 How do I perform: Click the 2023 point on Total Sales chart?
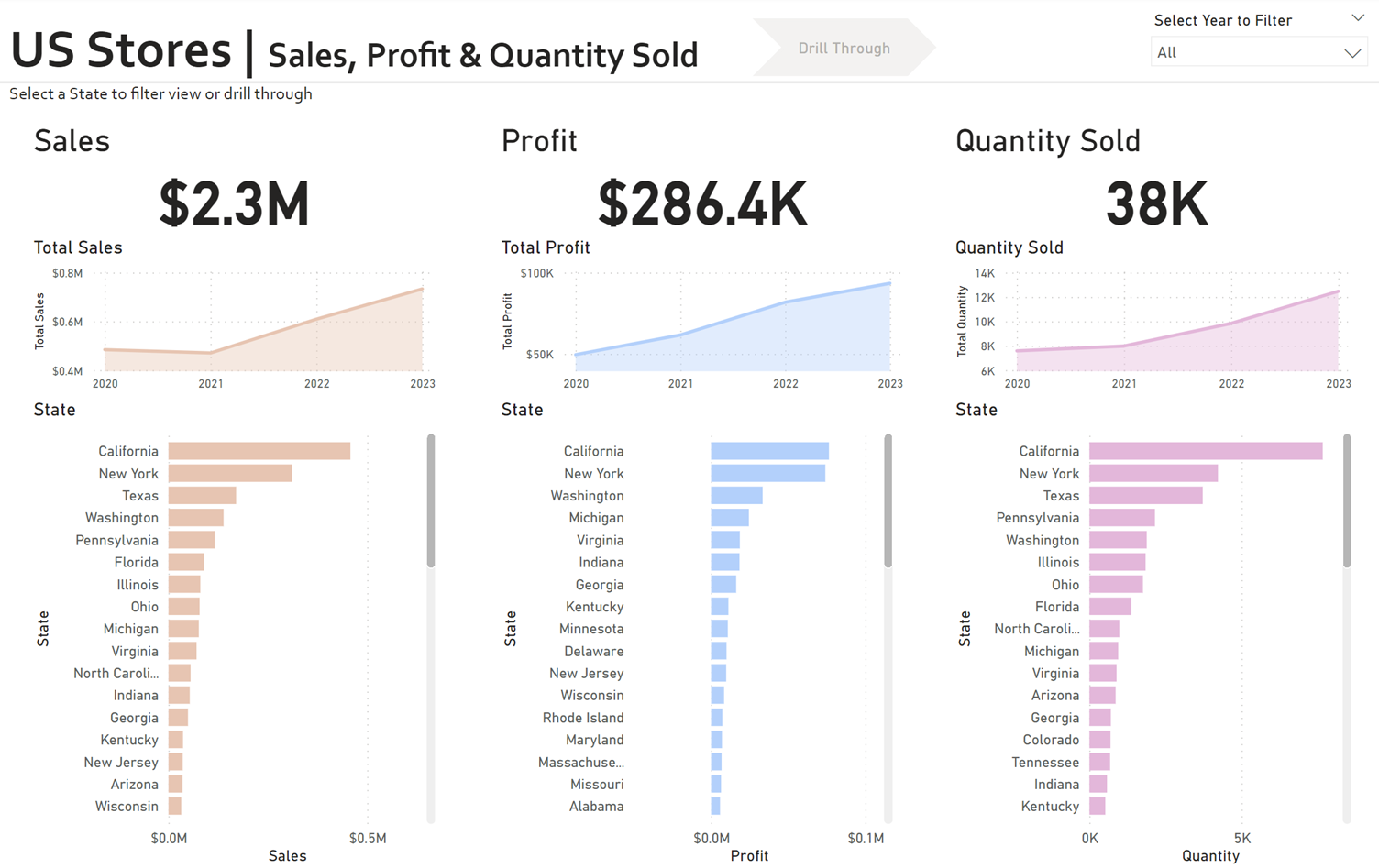coord(423,290)
